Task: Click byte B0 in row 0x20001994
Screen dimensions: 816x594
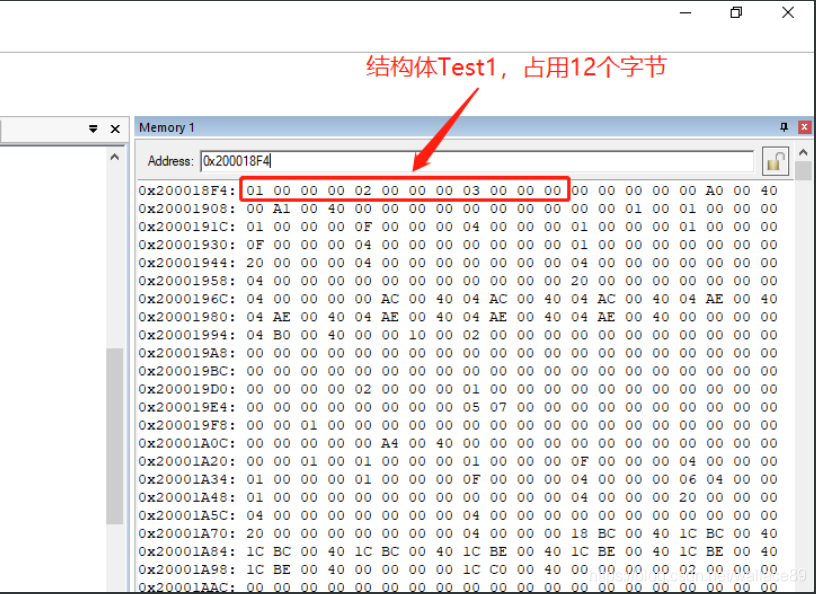Action: 282,335
